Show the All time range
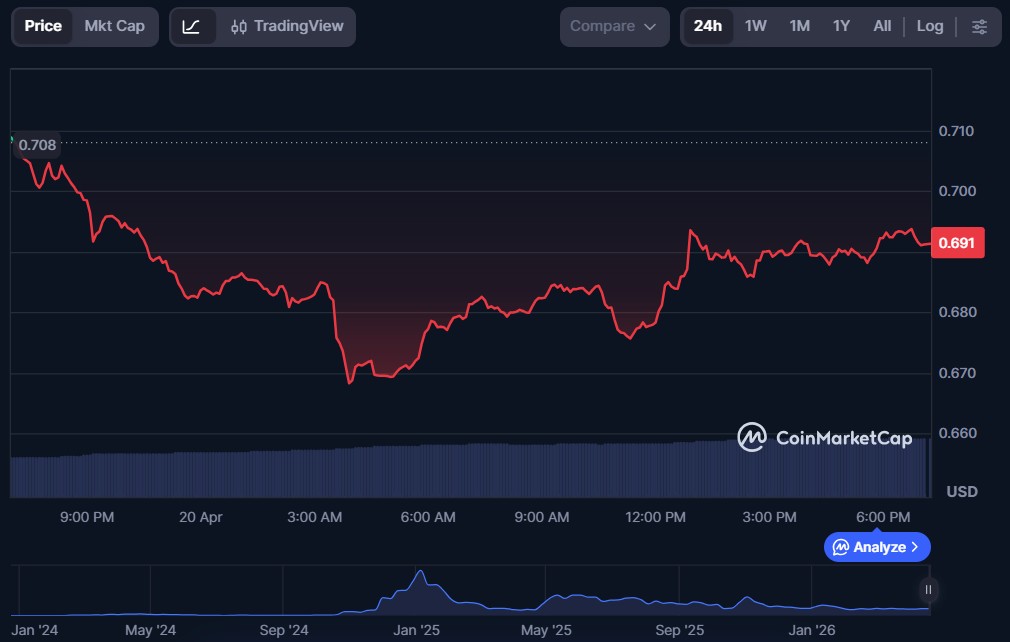Viewport: 1010px width, 642px height. point(881,26)
